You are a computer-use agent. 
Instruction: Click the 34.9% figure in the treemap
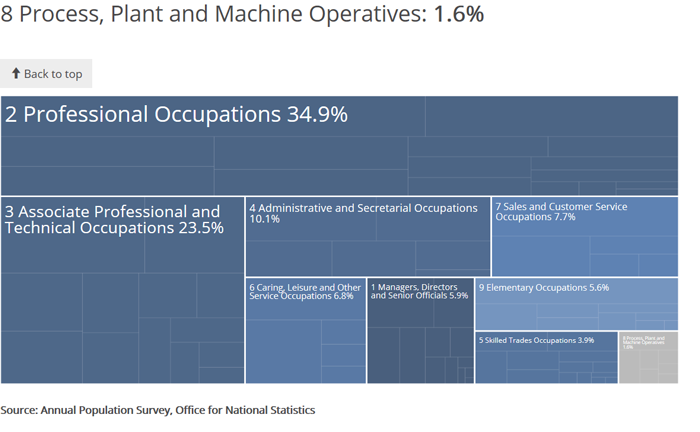tap(317, 114)
